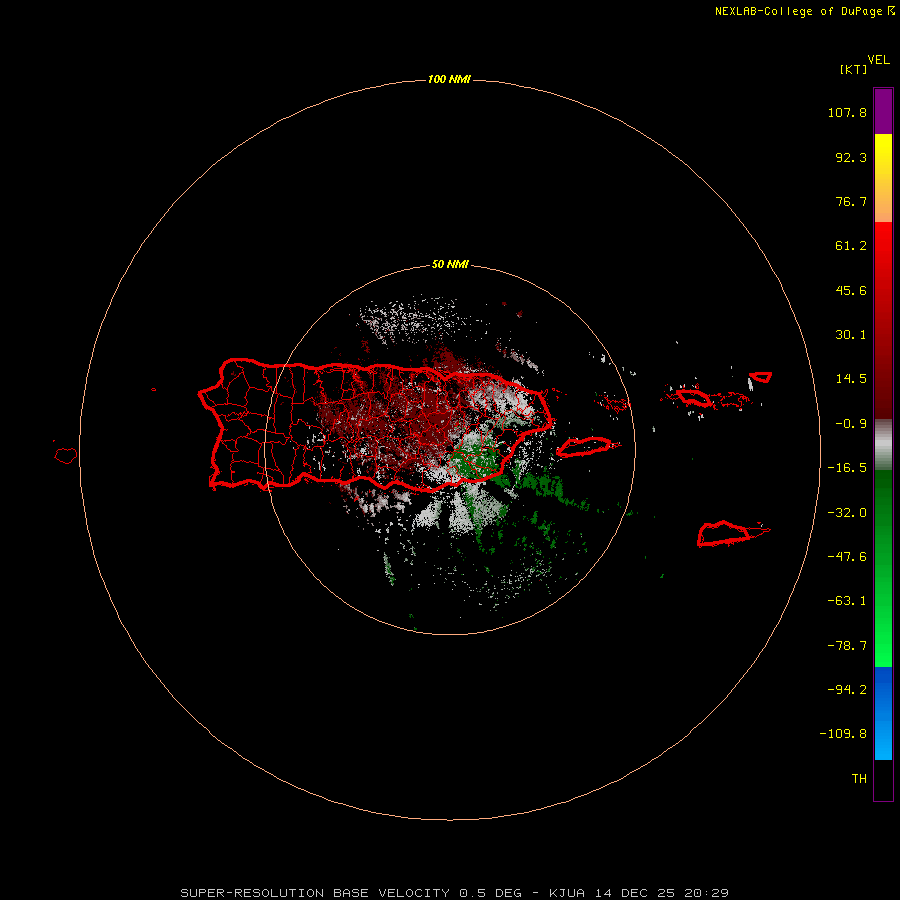The height and width of the screenshot is (900, 900).
Task: Click the SUPER-RESOLUTION BASE VELOCITY caption
Action: tap(455, 893)
